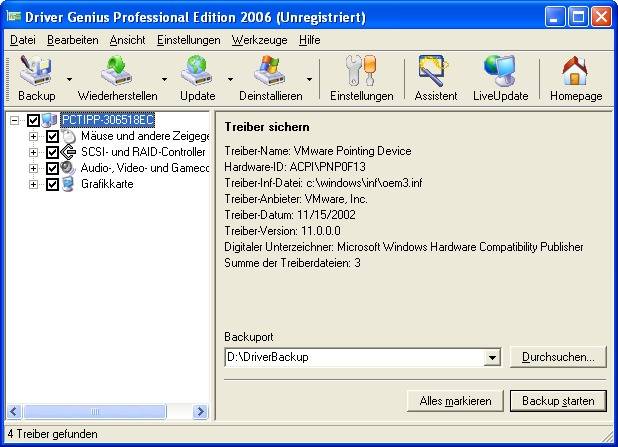Select Audio-, Video- und Gamecontroller label
The width and height of the screenshot is (618, 447).
145,168
